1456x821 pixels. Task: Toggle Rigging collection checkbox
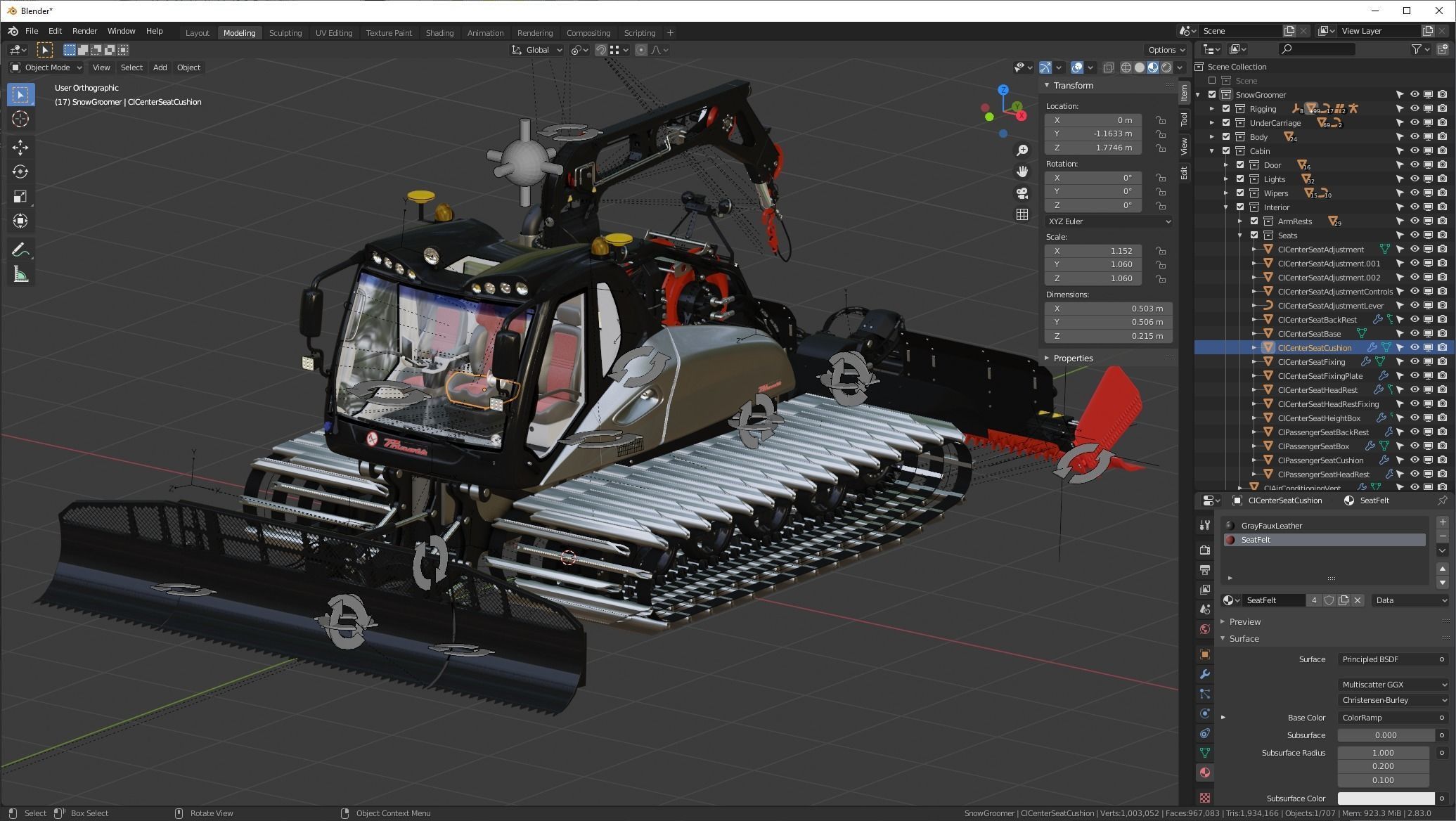(x=1226, y=109)
